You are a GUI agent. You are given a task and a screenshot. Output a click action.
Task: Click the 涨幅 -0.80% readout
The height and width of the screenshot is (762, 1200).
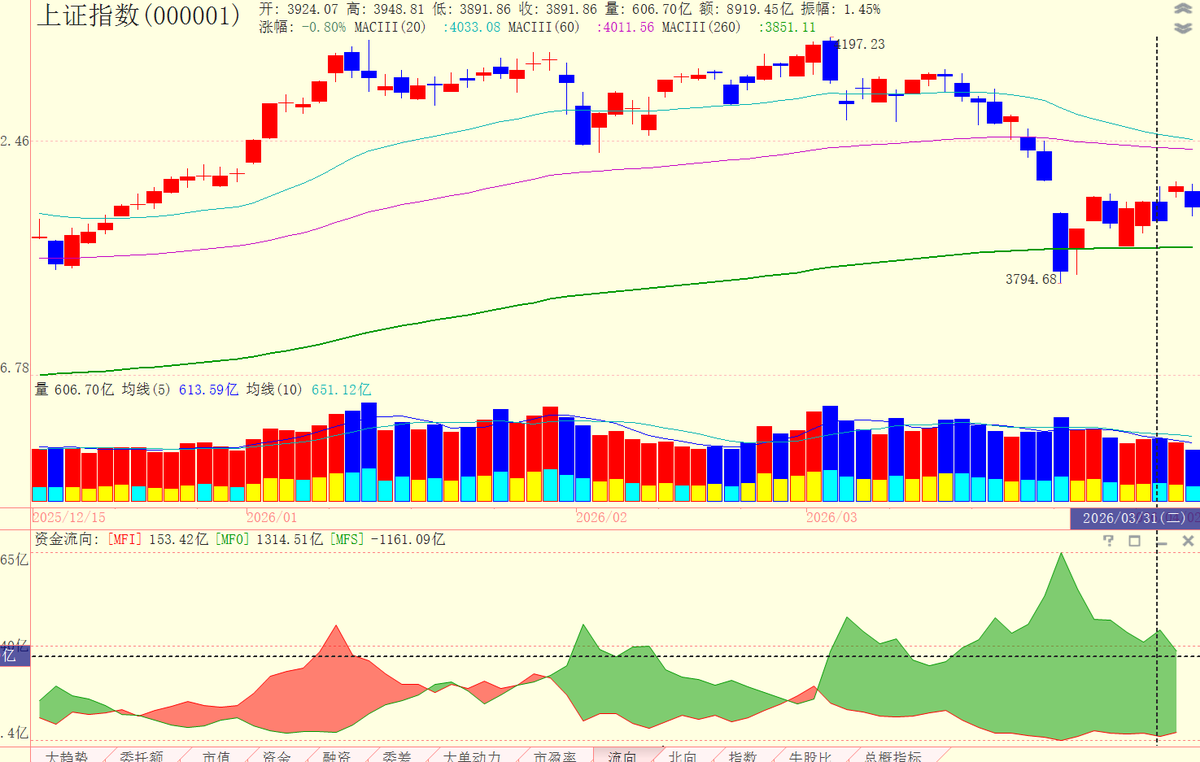click(303, 27)
